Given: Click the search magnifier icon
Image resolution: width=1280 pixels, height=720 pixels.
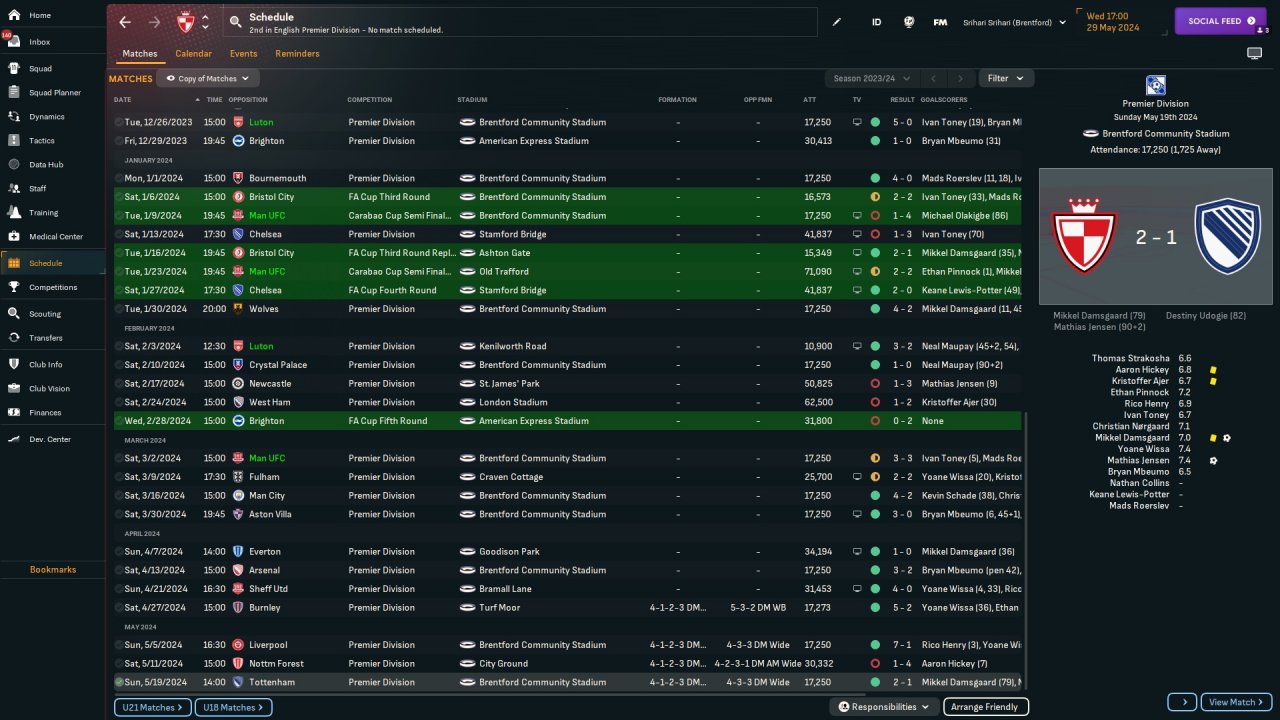Looking at the screenshot, I should tap(235, 21).
